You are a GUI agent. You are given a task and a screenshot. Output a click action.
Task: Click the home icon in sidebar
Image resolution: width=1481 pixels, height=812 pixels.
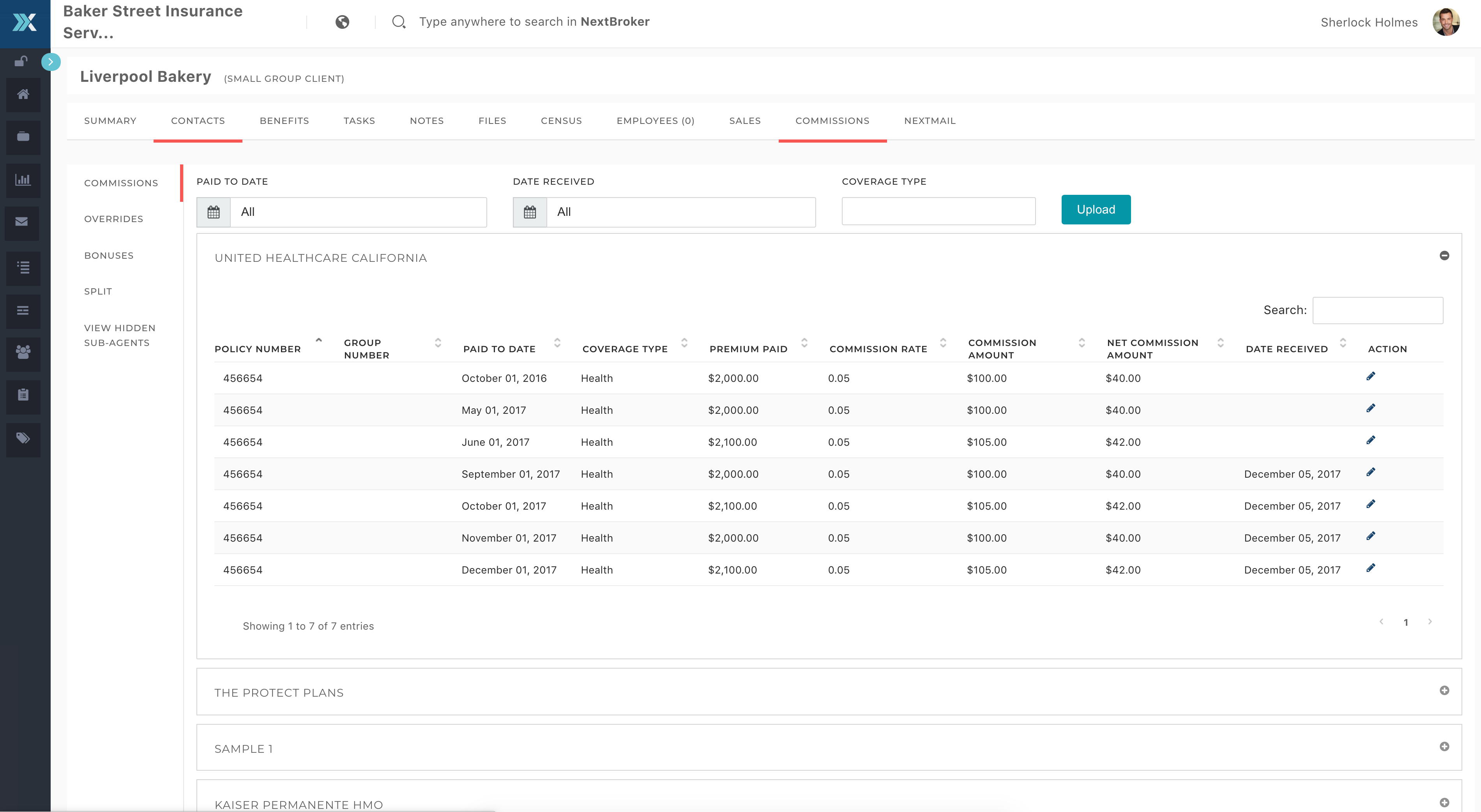23,94
